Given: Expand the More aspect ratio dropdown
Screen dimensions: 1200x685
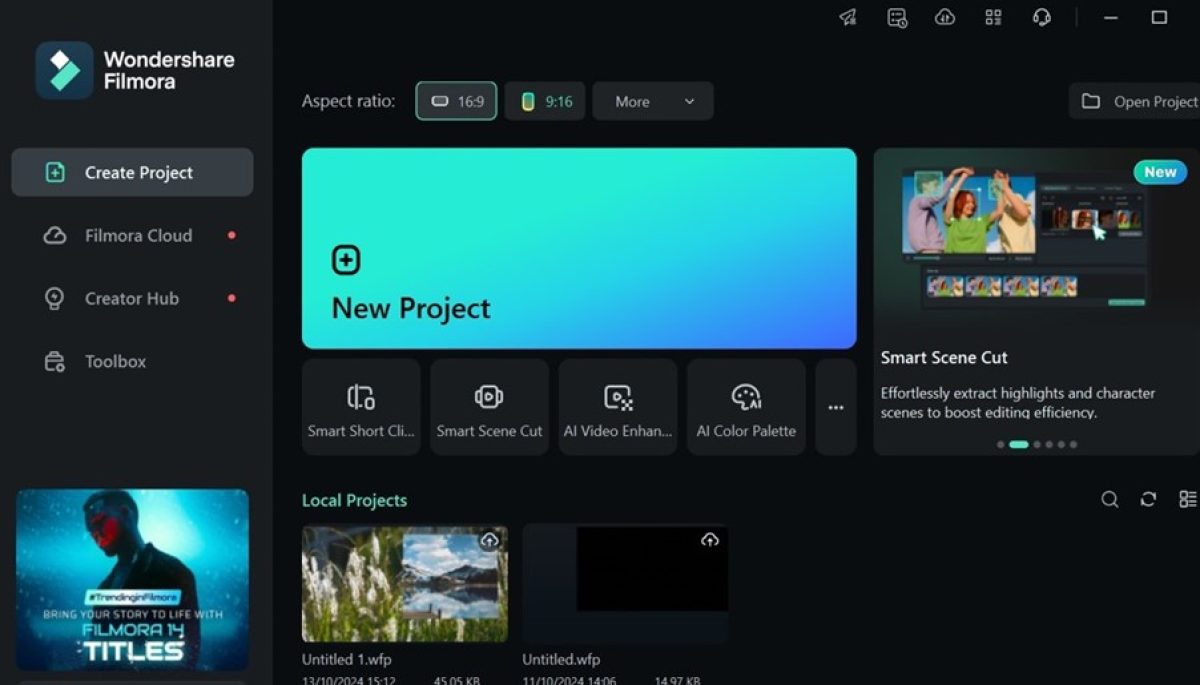Looking at the screenshot, I should click(x=653, y=101).
